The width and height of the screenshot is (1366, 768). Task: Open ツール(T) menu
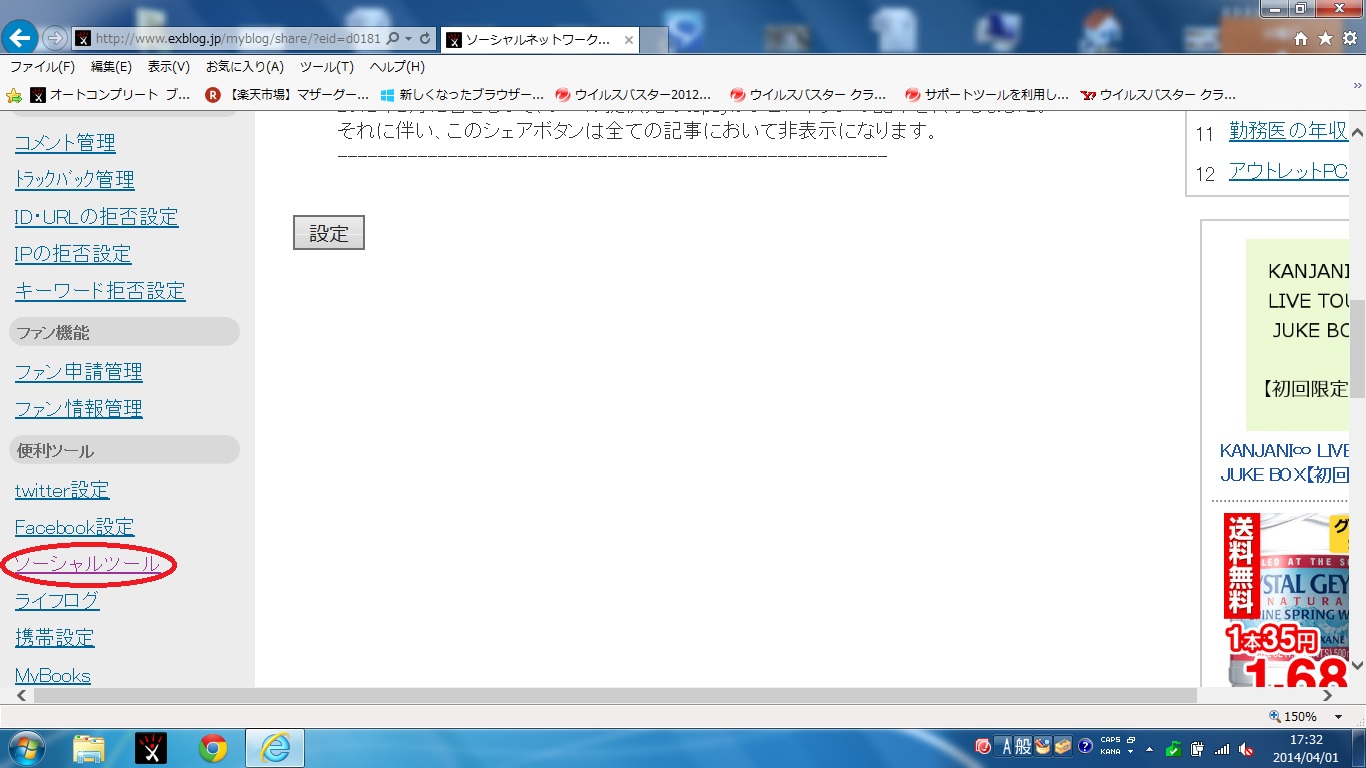click(x=327, y=67)
